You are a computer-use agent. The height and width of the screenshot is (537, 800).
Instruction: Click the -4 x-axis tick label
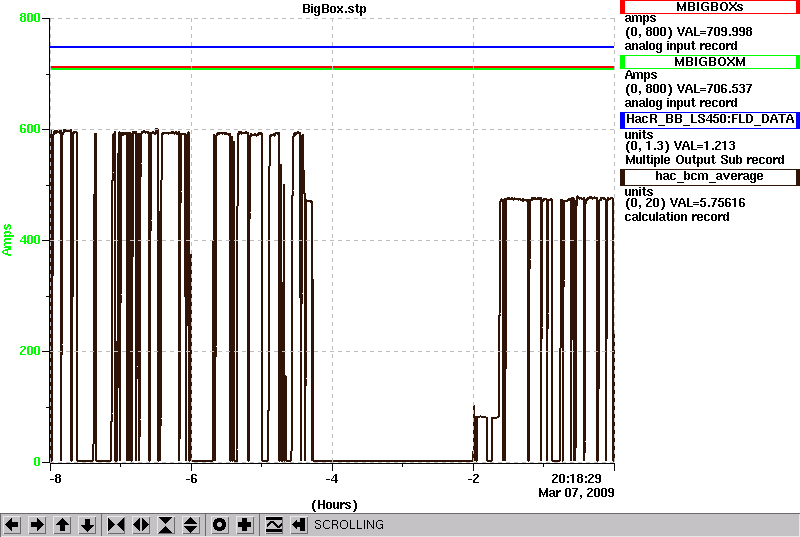[x=332, y=479]
